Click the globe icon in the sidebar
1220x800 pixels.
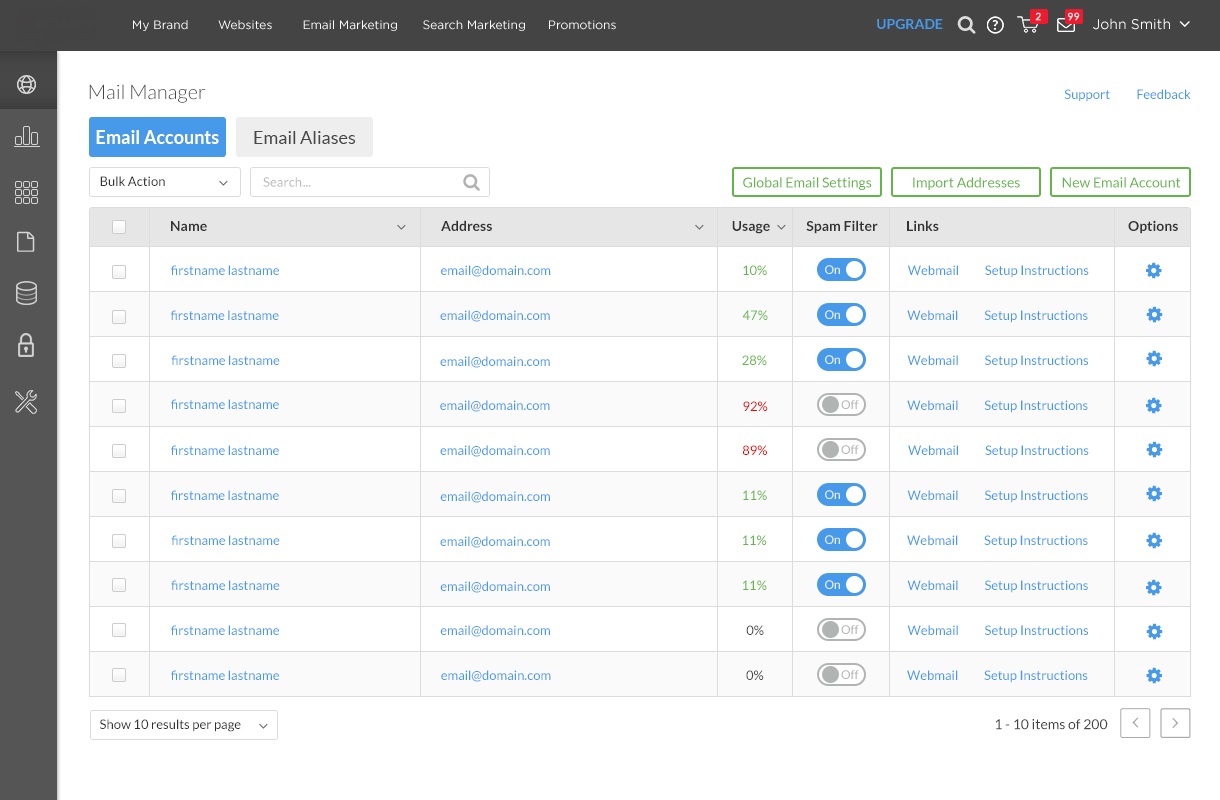point(27,84)
